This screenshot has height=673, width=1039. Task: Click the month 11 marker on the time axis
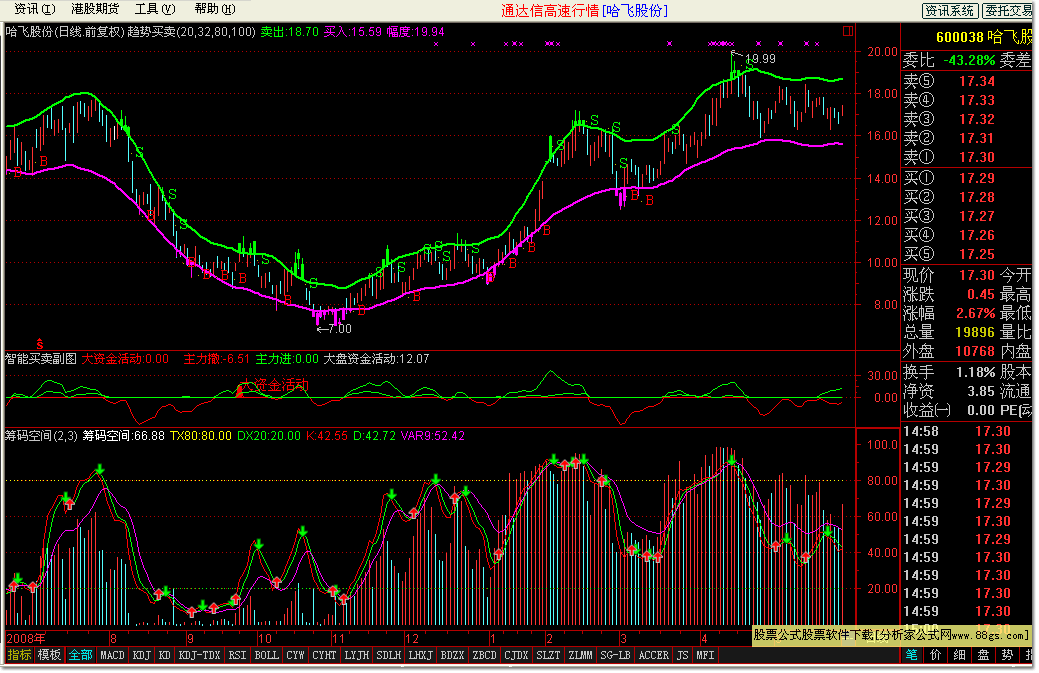[338, 639]
